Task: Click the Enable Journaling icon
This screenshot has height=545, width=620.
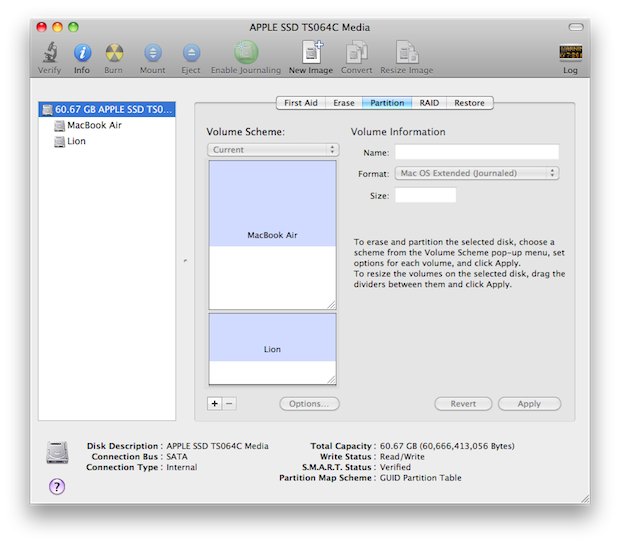Action: click(246, 52)
